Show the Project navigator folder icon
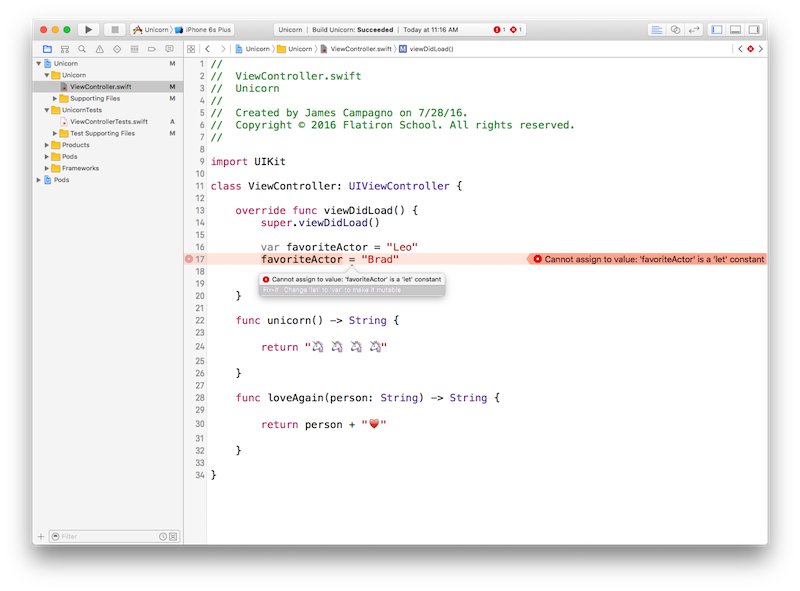This screenshot has height=591, width=800. tap(47, 49)
